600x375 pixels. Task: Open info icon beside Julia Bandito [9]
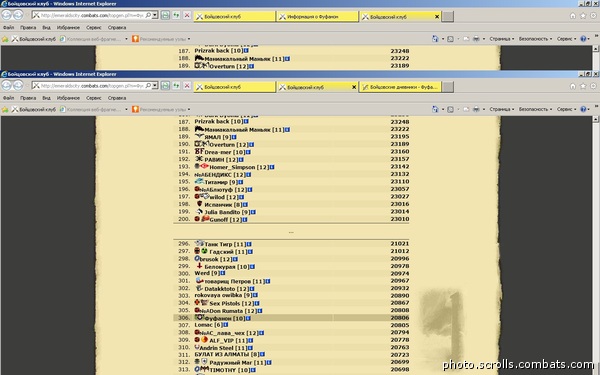[x=253, y=212]
